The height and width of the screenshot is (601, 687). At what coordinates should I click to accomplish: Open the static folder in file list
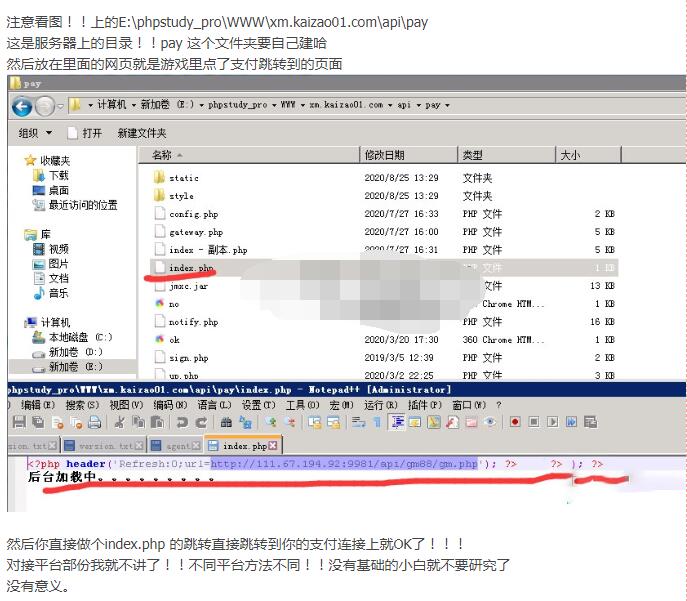[183, 178]
